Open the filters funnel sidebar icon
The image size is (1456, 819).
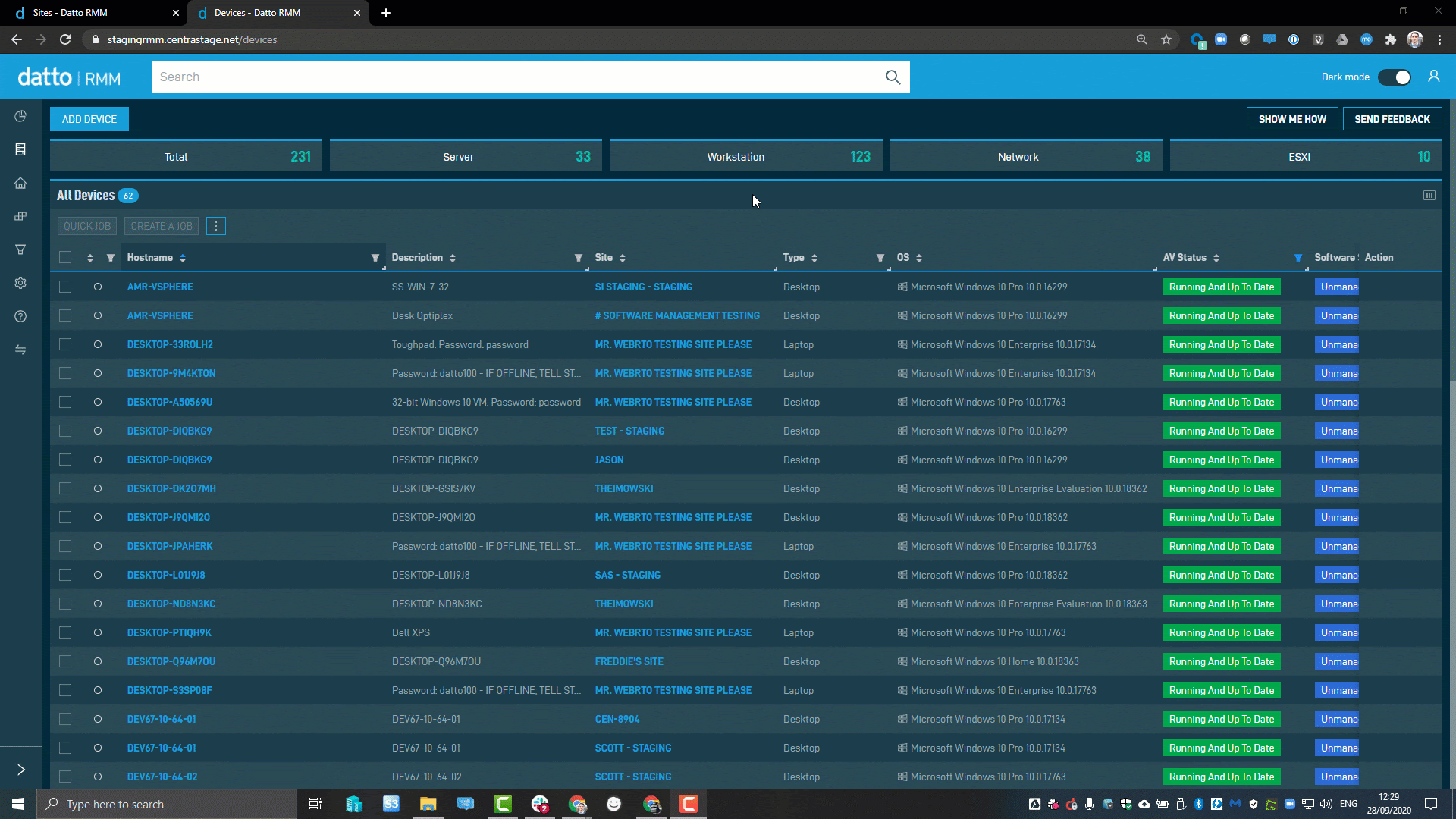pos(20,249)
